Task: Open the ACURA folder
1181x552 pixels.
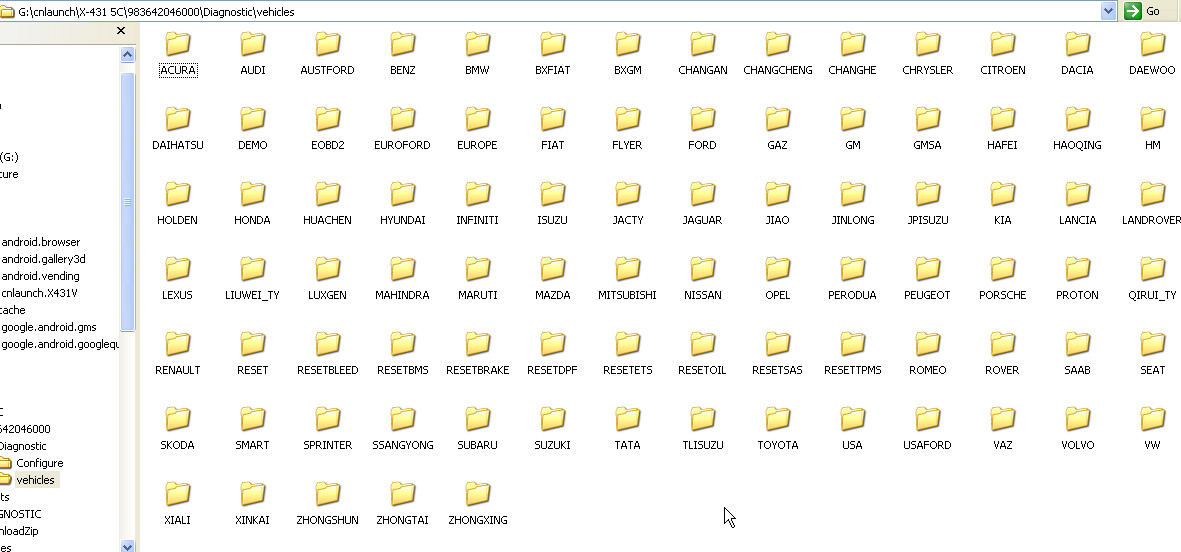Action: pos(178,54)
